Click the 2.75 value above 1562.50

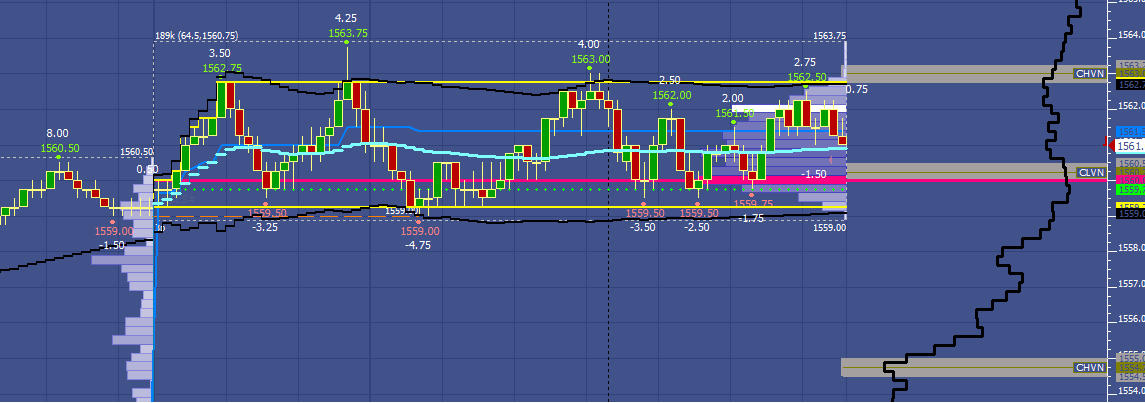pos(805,62)
